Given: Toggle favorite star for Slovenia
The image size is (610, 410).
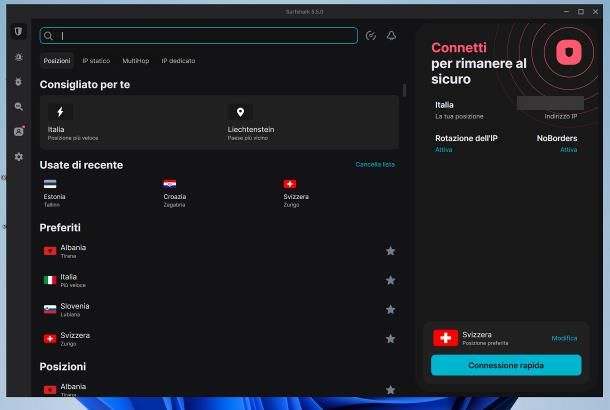Looking at the screenshot, I should (x=391, y=310).
